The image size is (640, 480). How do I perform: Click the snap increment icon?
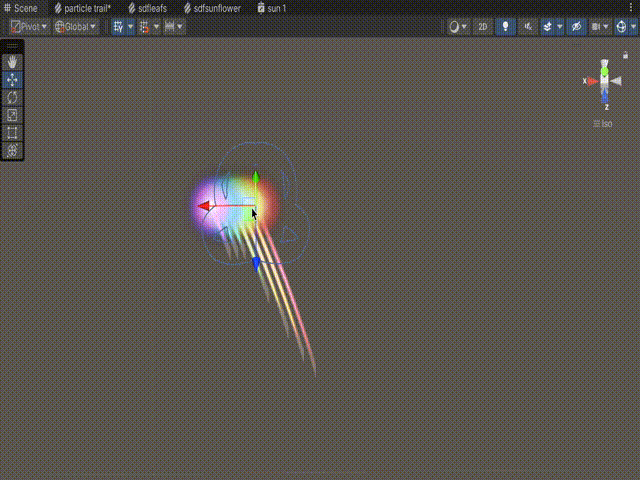pos(169,27)
